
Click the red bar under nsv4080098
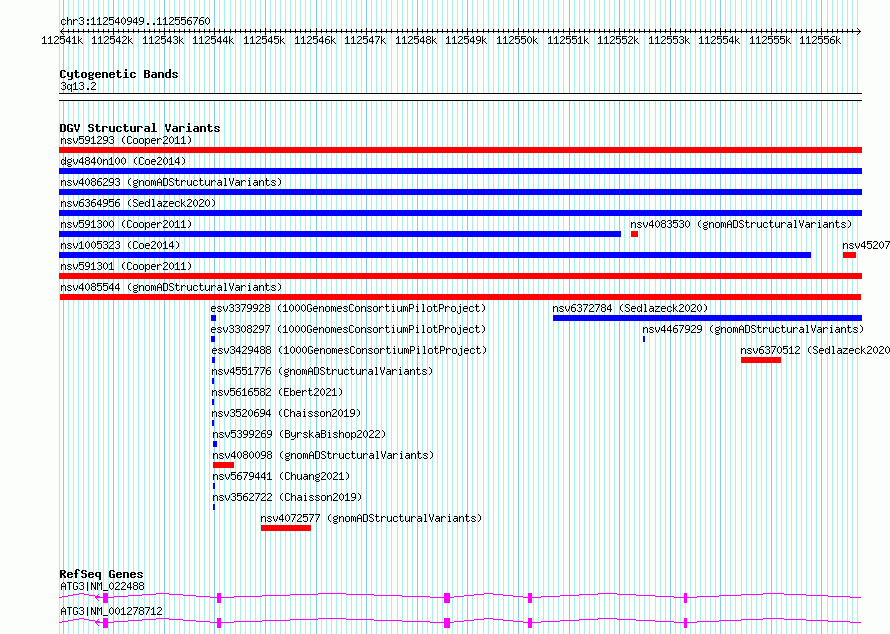tap(224, 465)
